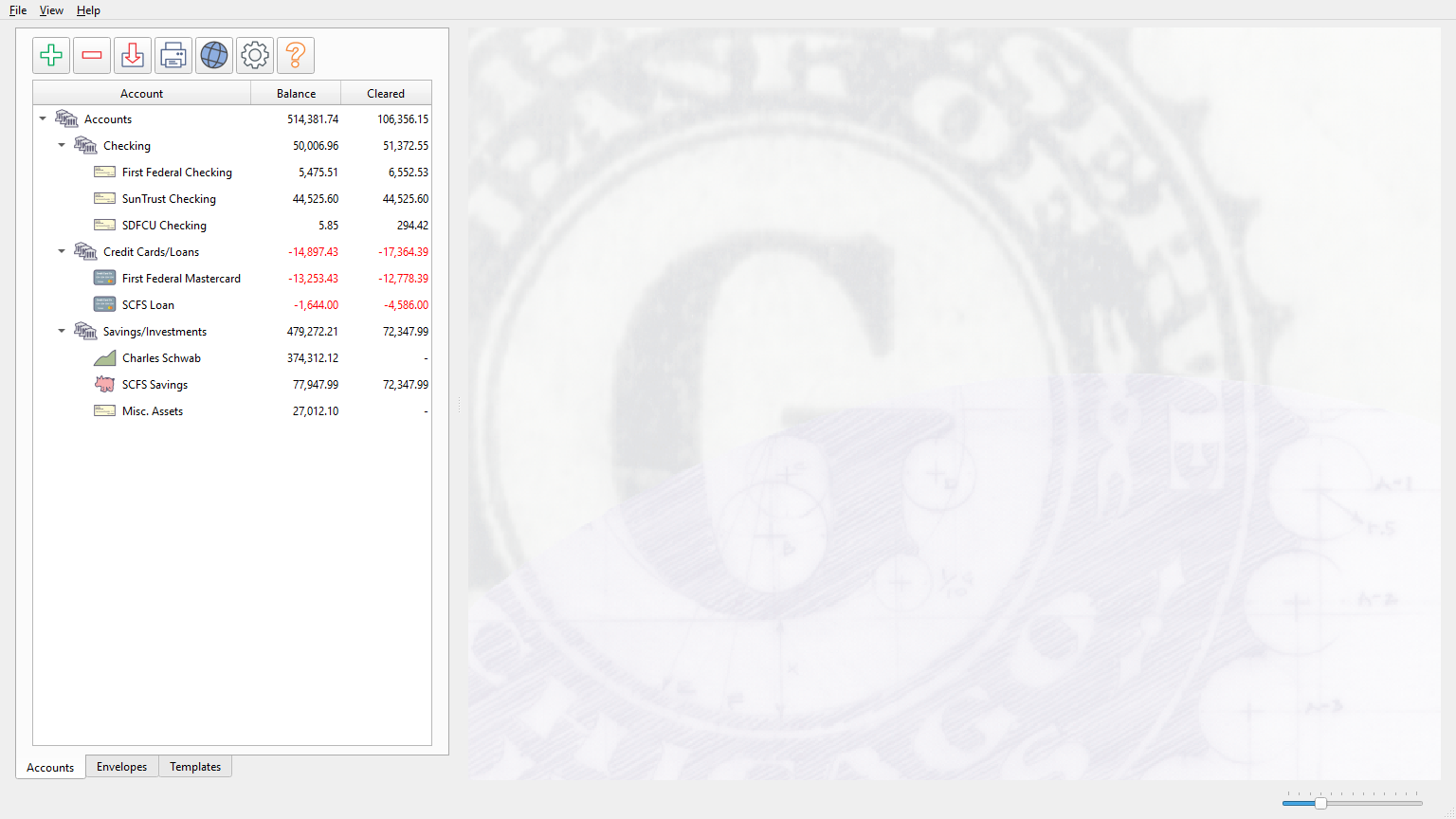Screen dimensions: 1456x819
Task: Click the green plus add account button
Action: pyautogui.click(x=51, y=55)
